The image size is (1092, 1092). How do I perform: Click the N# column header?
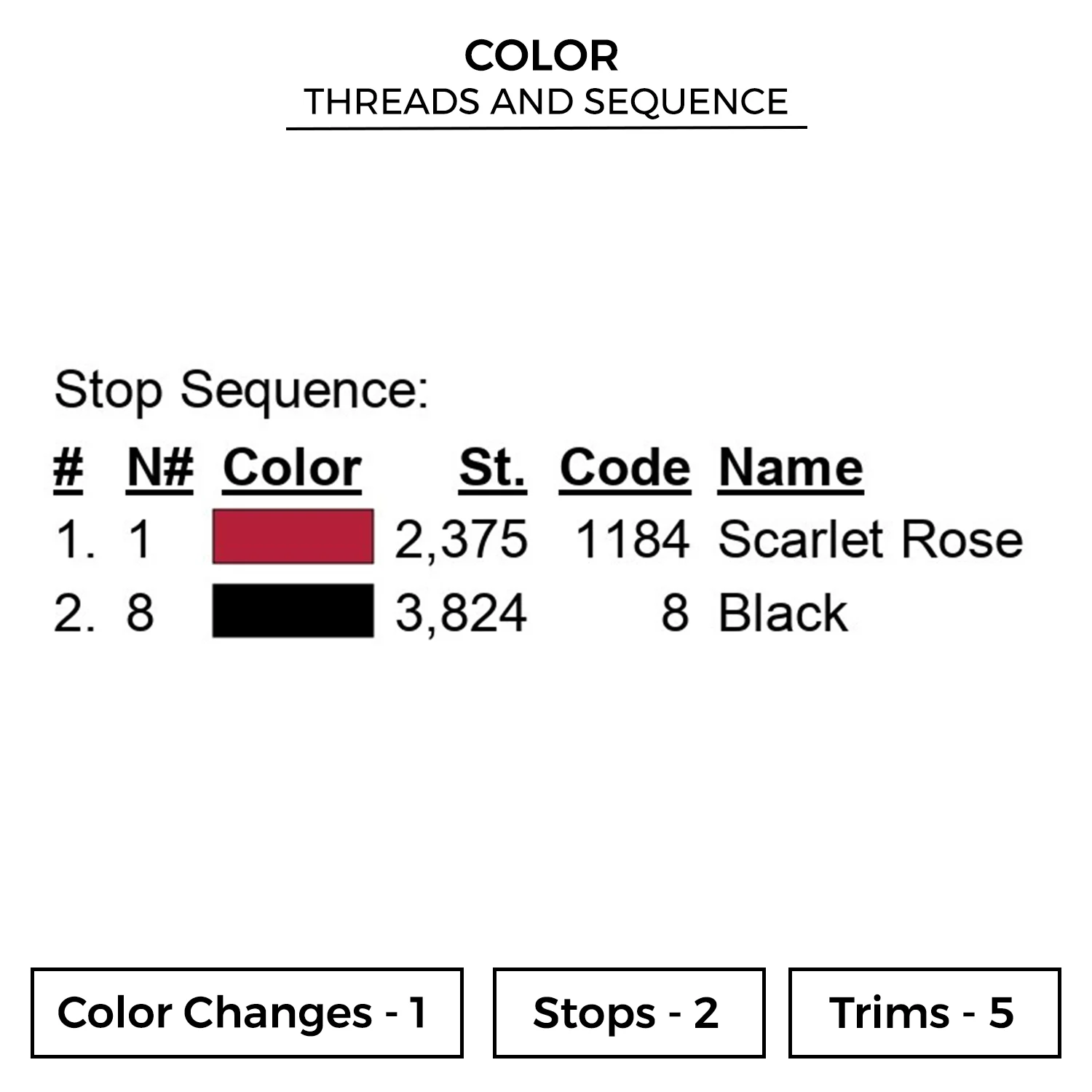point(160,467)
